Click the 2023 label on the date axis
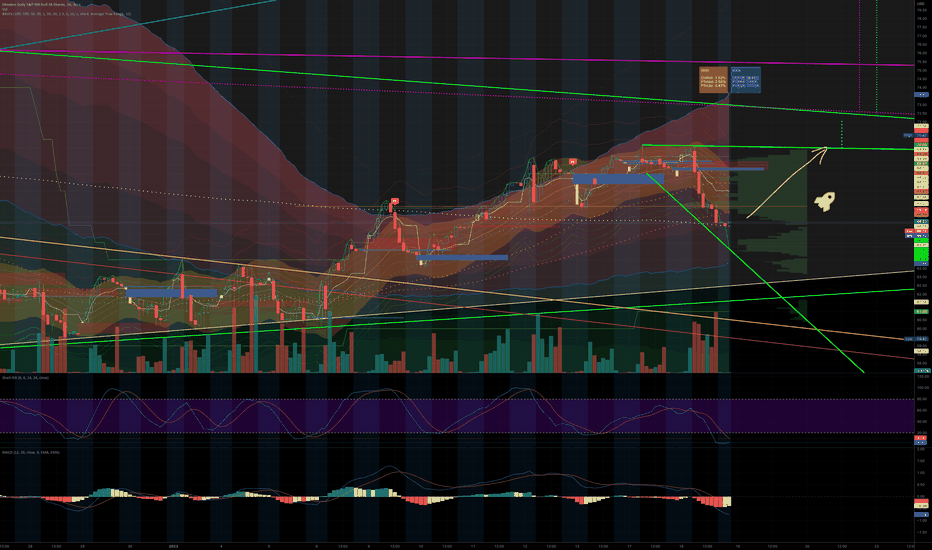The image size is (932, 550). point(173,545)
